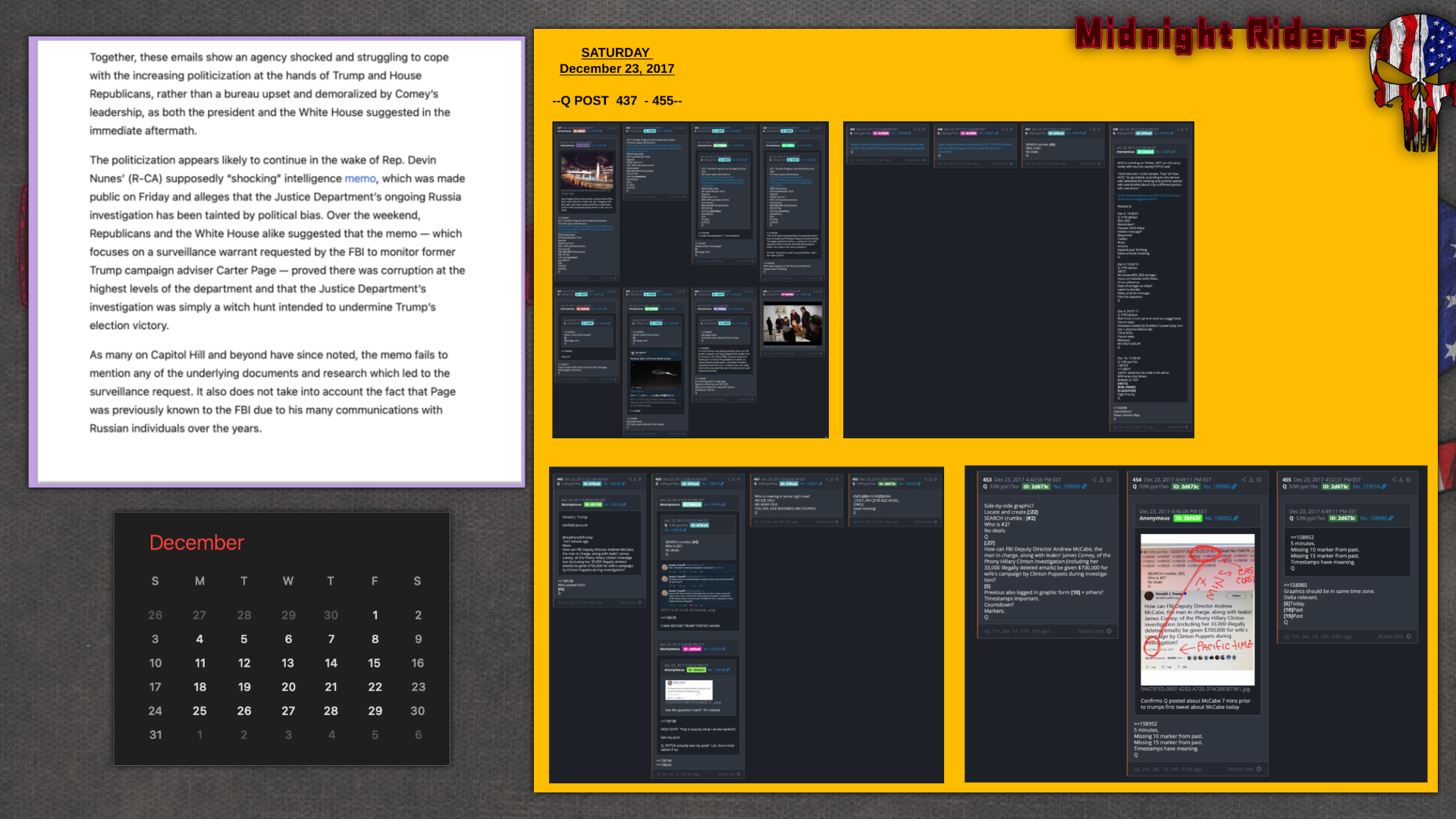This screenshot has width=1456, height=819.
Task: Open the 'memo' hyperlink in the article
Action: 360,178
